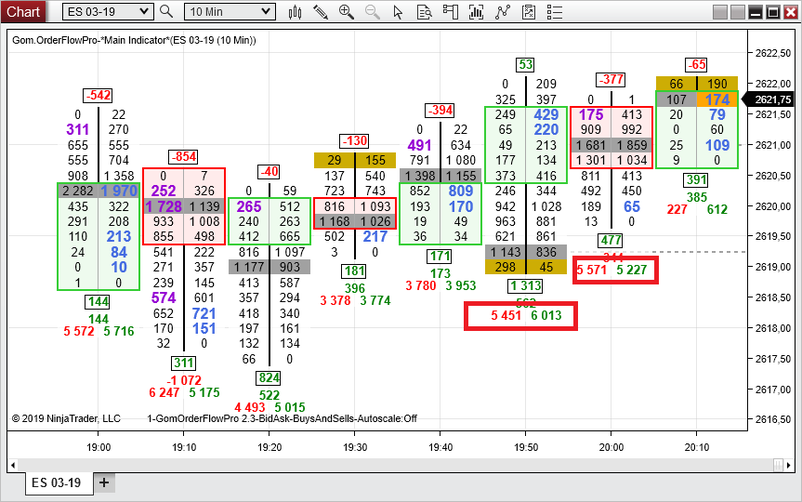Click the 491 purple bid value
This screenshot has height=502, width=802.
[419, 145]
